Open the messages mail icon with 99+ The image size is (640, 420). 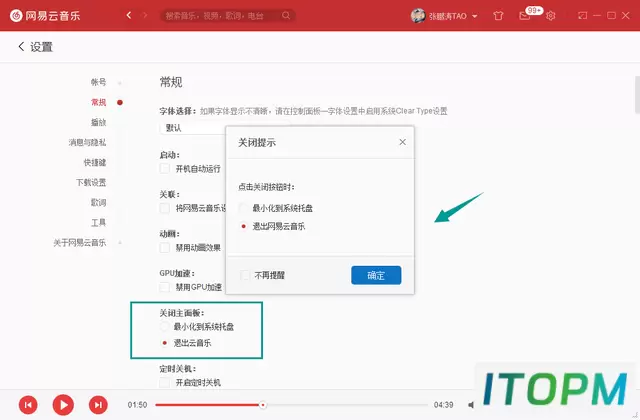click(x=524, y=16)
